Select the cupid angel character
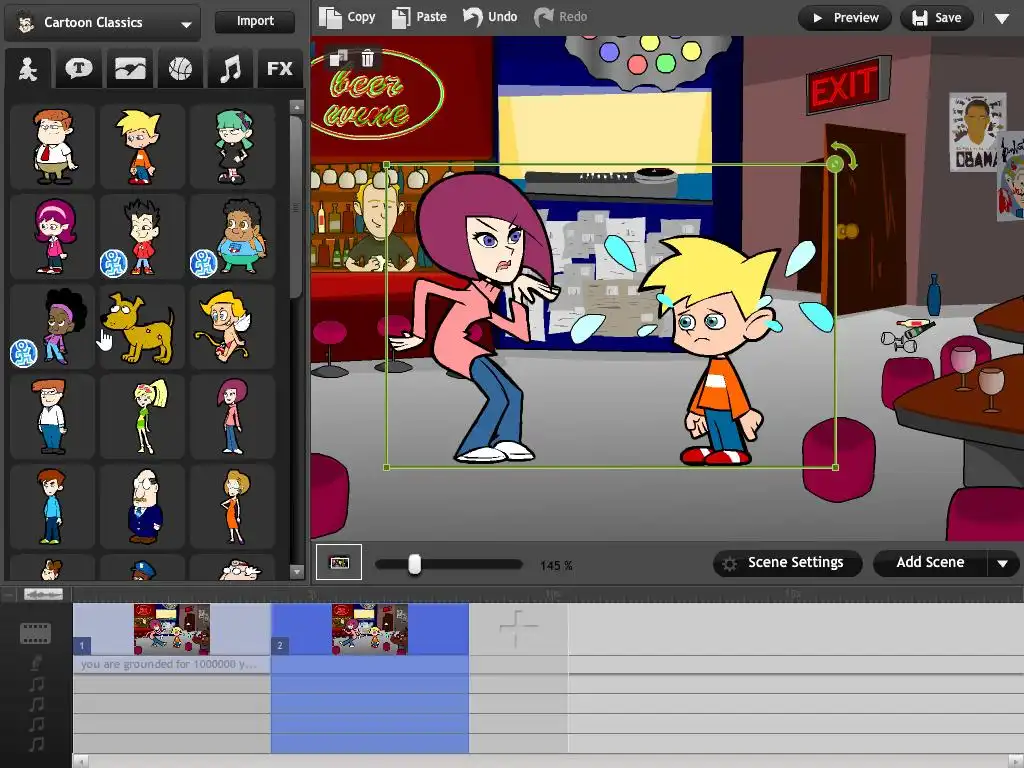The image size is (1024, 768). pyautogui.click(x=232, y=327)
